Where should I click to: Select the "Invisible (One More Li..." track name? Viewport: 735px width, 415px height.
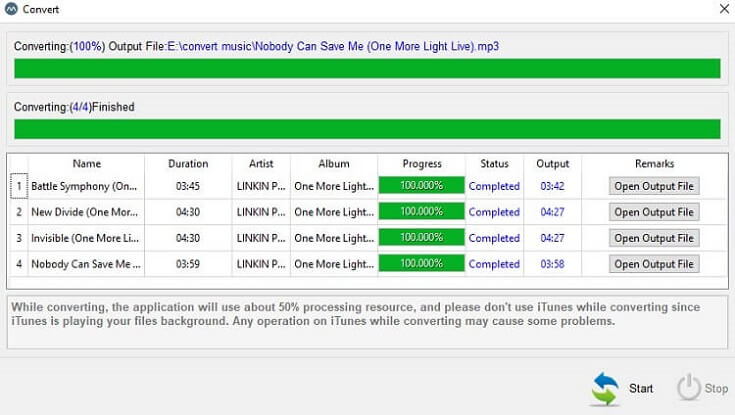85,238
